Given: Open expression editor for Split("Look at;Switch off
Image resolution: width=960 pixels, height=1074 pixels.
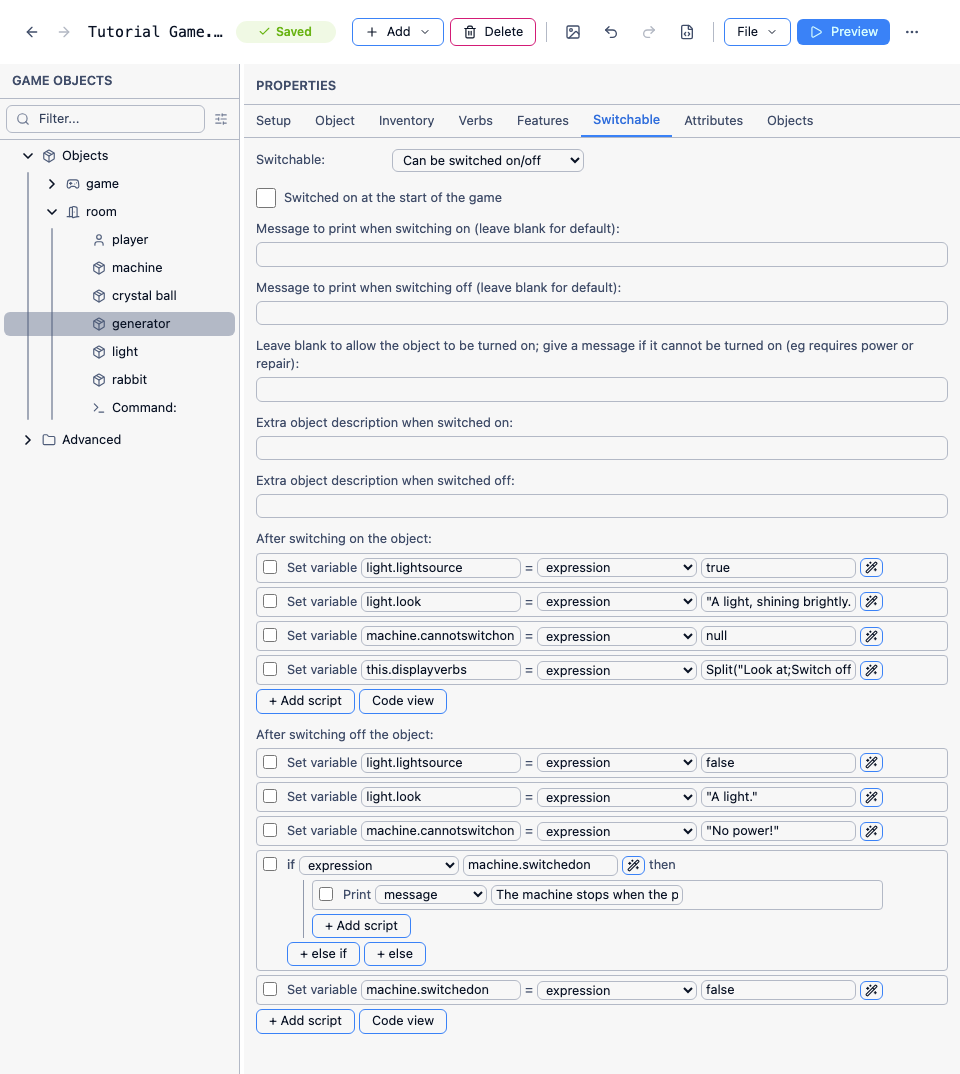Looking at the screenshot, I should point(871,671).
